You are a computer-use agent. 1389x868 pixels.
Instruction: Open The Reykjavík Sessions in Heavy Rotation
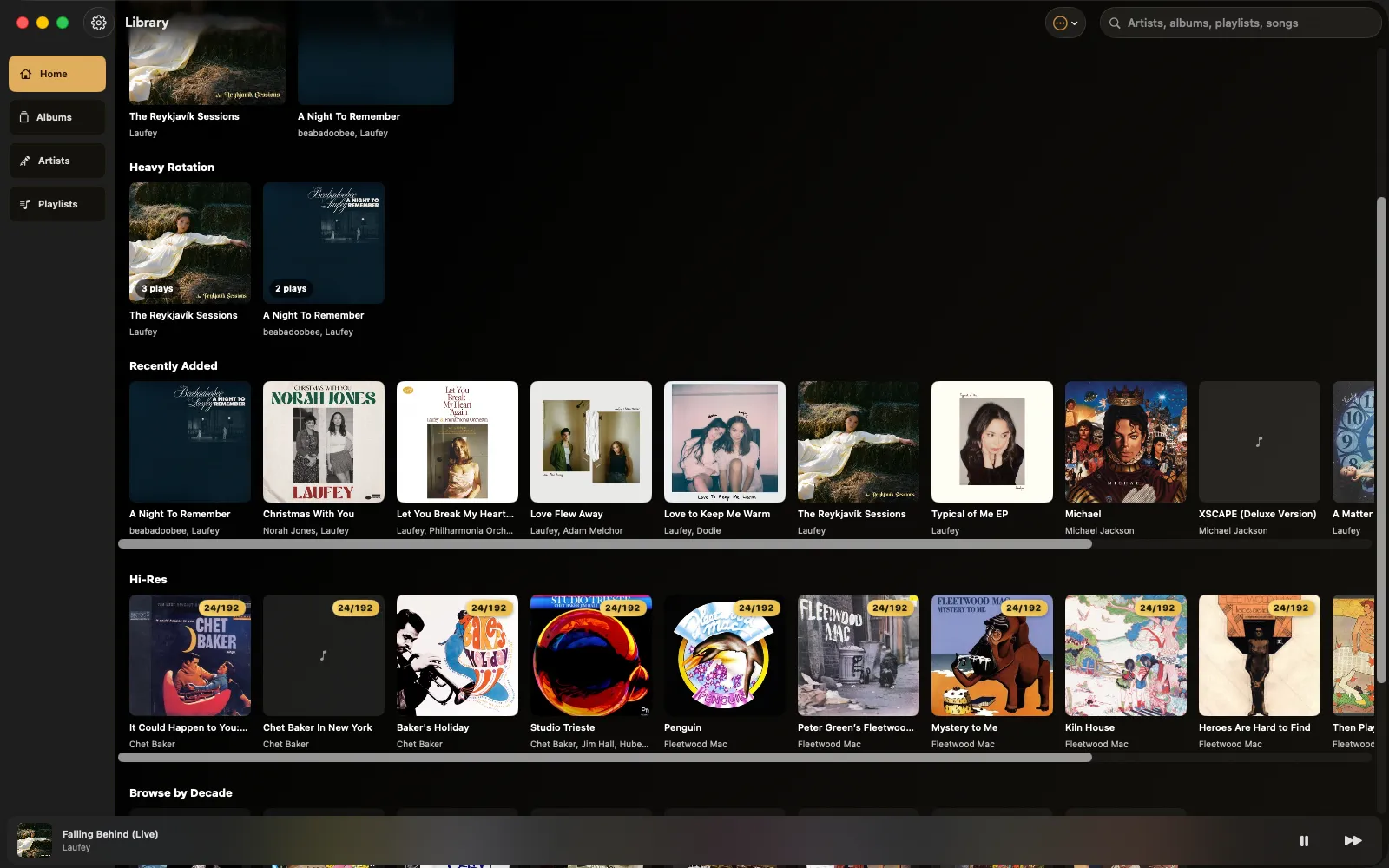point(190,243)
